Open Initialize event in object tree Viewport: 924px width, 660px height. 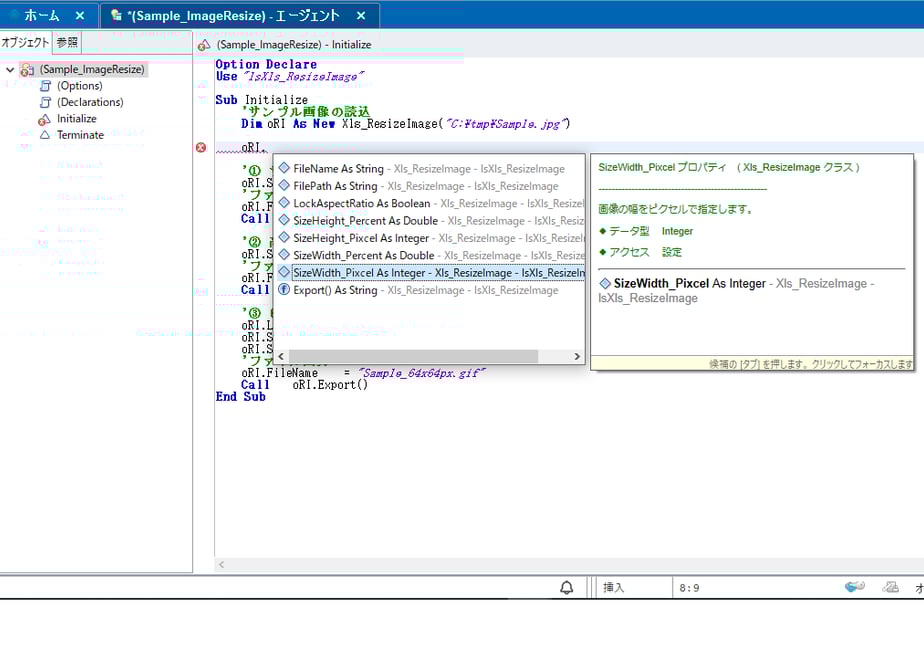tap(77, 119)
